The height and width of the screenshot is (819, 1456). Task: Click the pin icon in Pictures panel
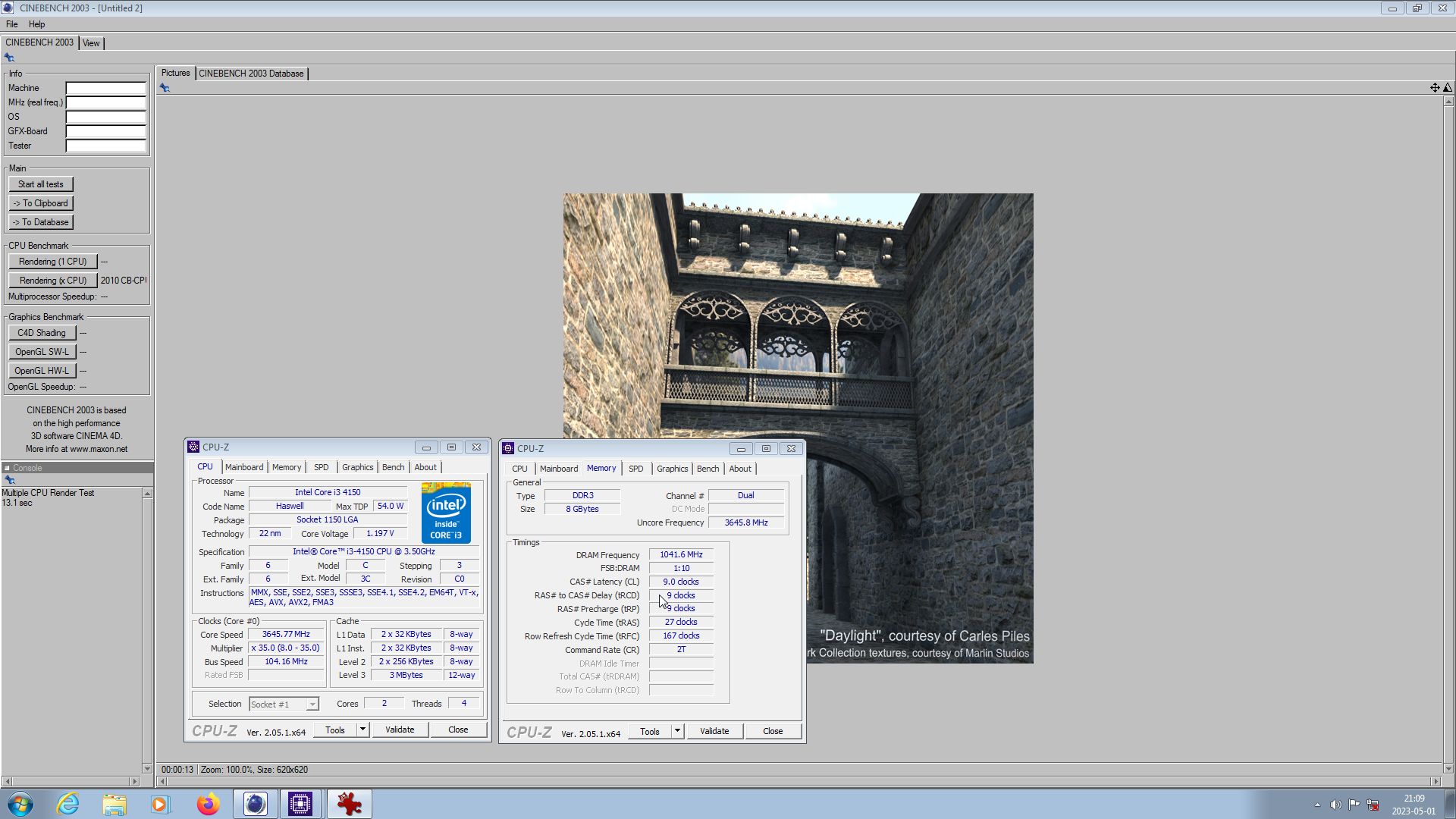click(x=165, y=88)
